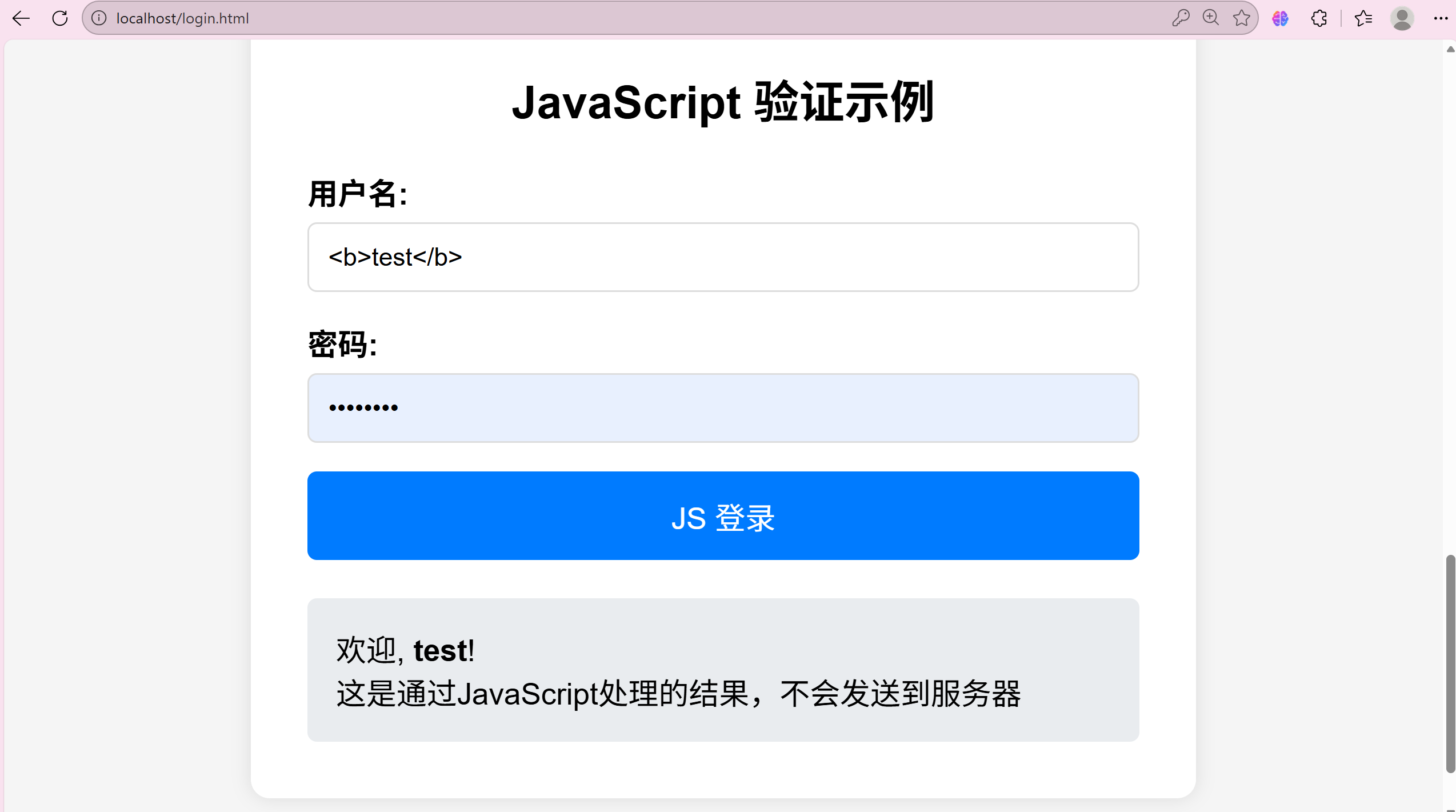The height and width of the screenshot is (812, 1456).
Task: Click the 用户名 label text
Action: click(x=358, y=194)
